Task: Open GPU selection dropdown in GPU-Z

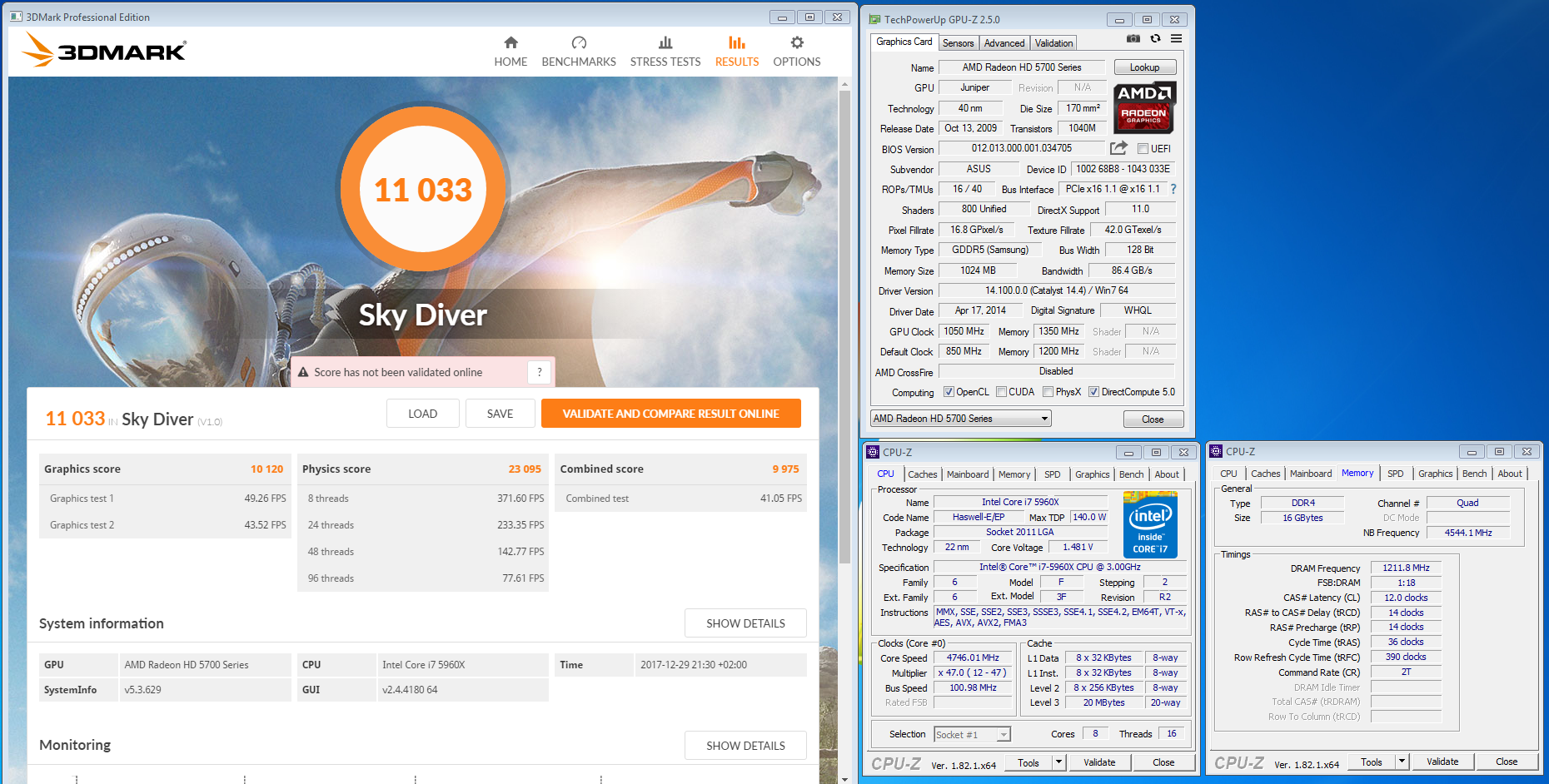Action: 960,419
